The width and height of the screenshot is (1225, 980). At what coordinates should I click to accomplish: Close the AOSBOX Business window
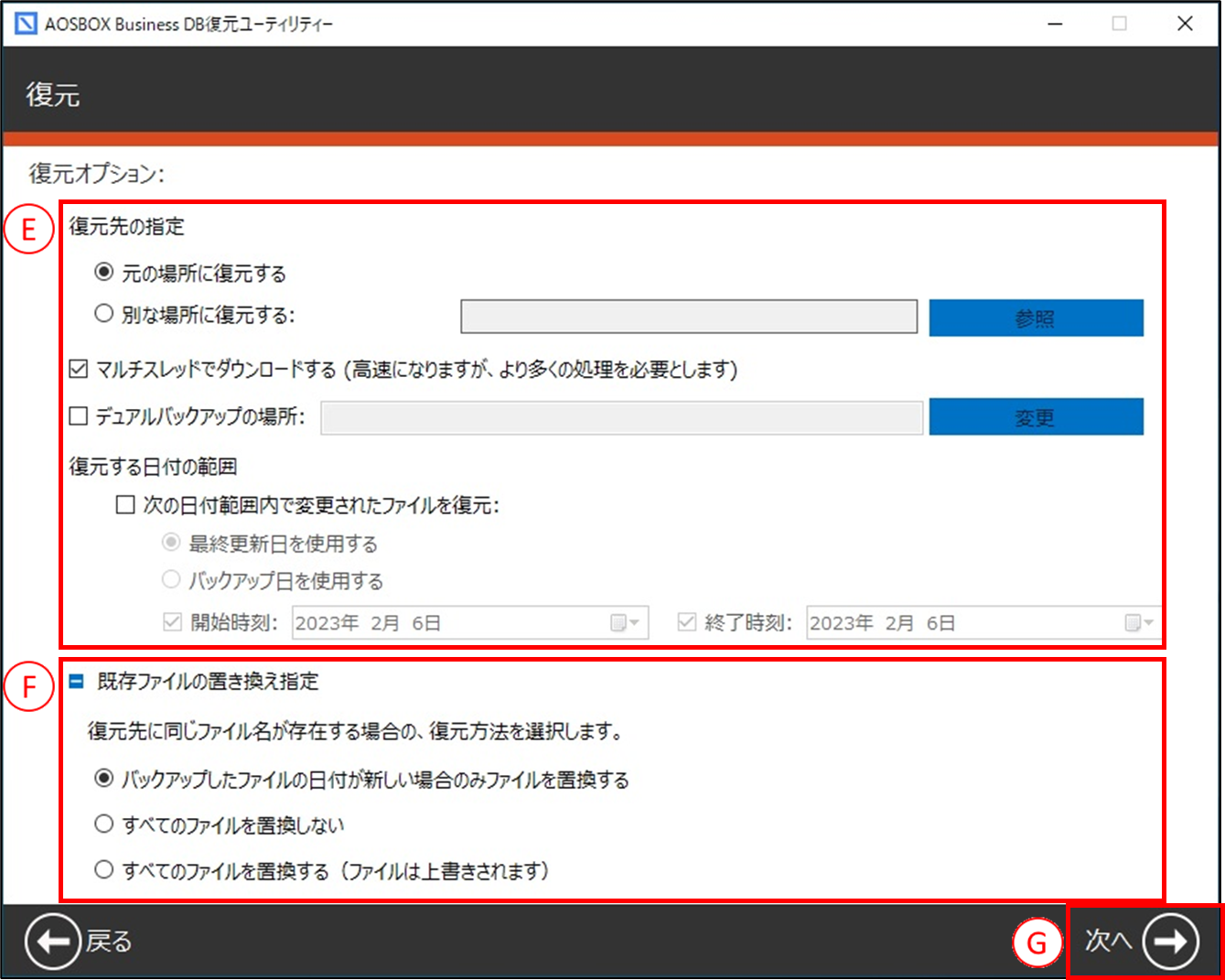pos(1185,24)
